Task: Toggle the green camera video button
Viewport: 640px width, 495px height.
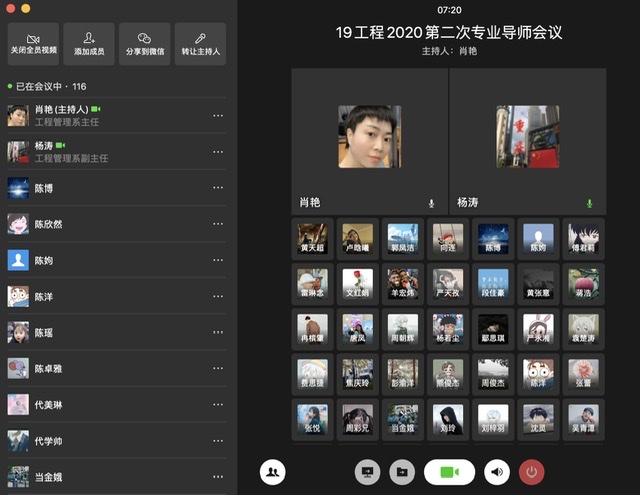Action: 449,472
